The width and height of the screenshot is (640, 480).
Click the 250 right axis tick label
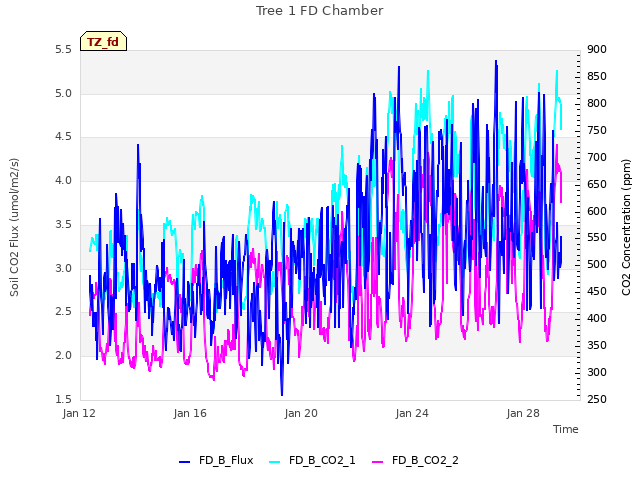(597, 399)
